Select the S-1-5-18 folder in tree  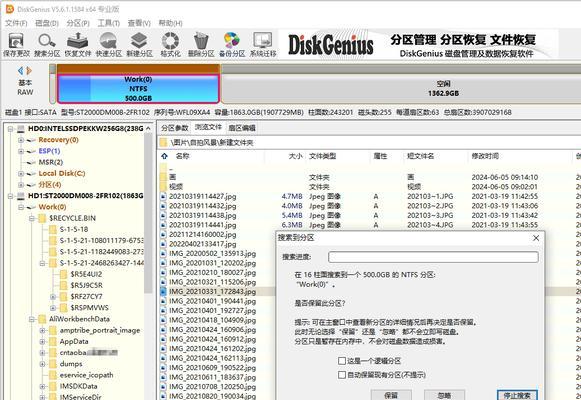[74, 229]
